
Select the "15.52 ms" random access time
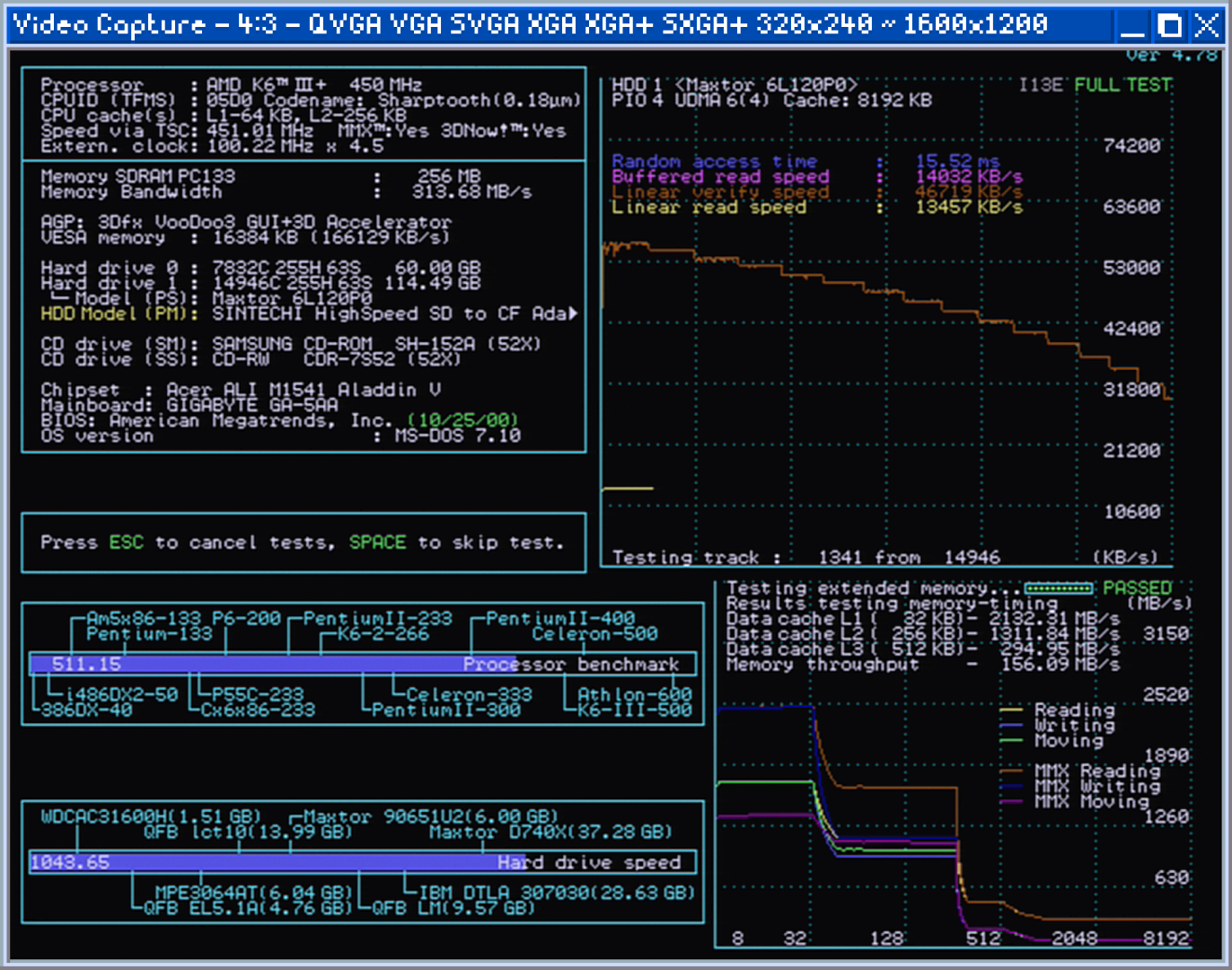tap(957, 161)
